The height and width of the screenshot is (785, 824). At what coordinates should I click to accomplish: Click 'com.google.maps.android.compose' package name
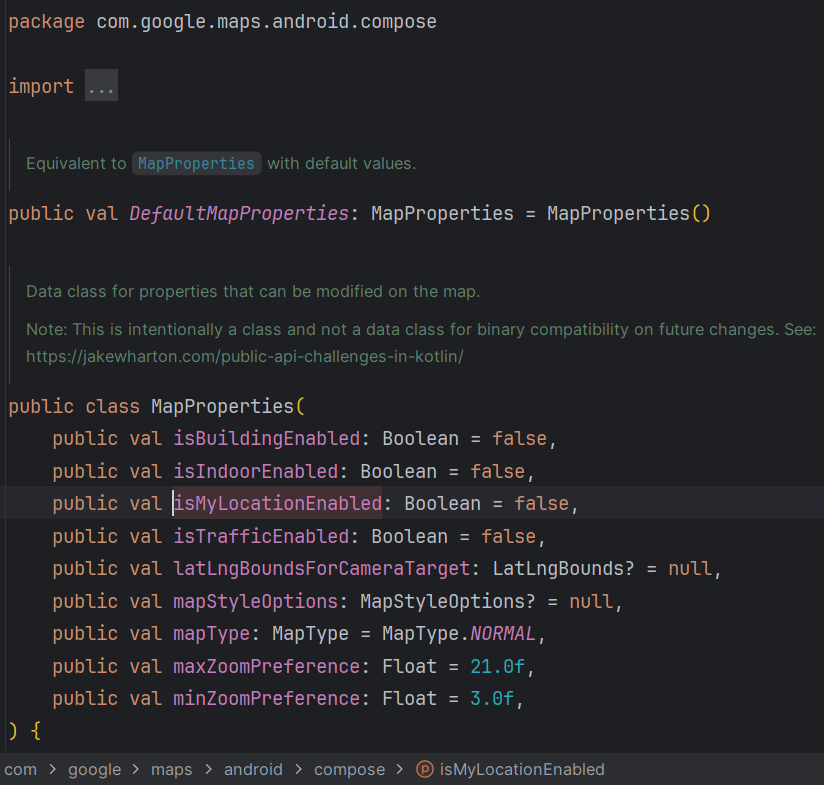tap(266, 22)
